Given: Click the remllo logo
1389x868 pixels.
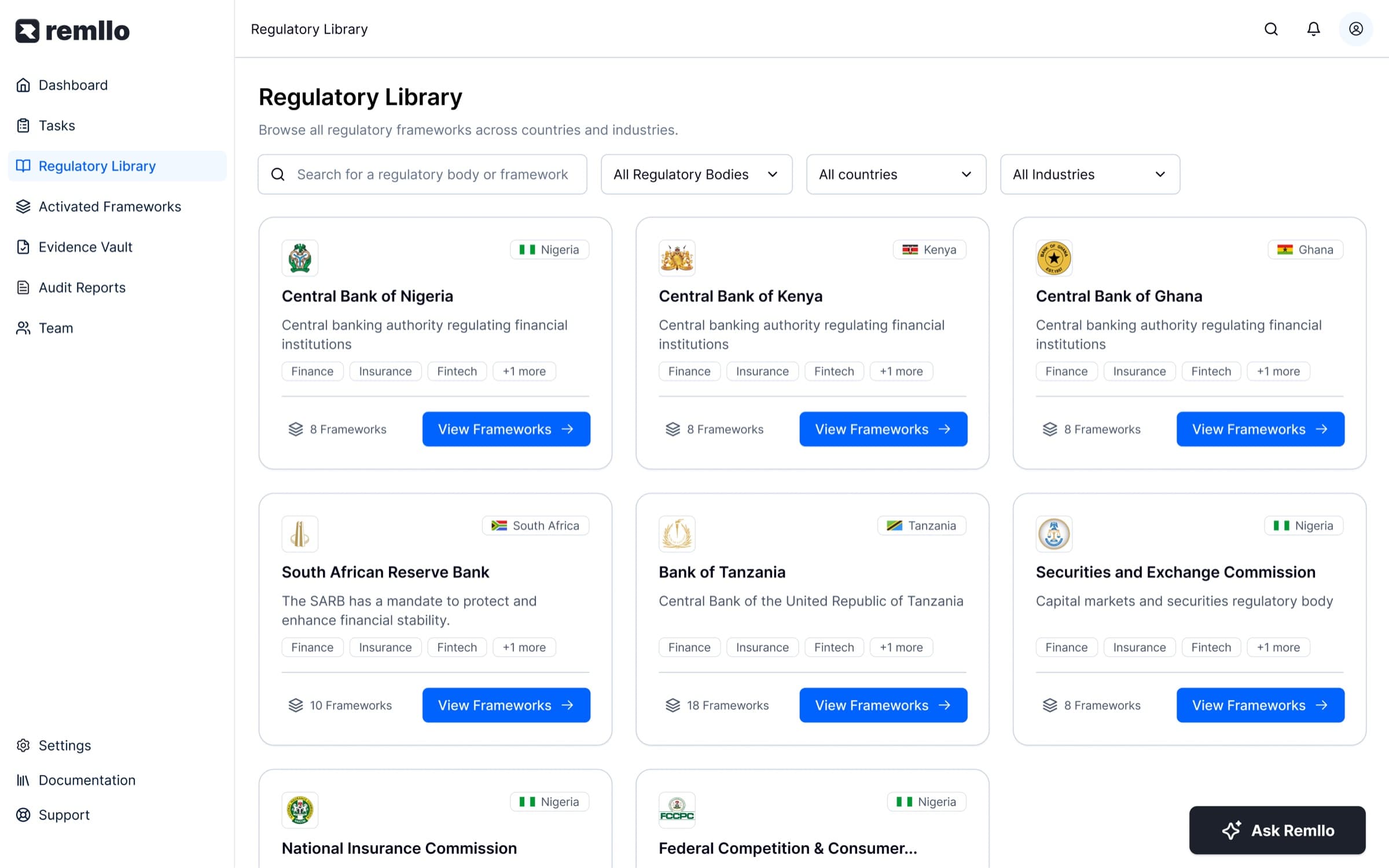Looking at the screenshot, I should click(x=72, y=31).
